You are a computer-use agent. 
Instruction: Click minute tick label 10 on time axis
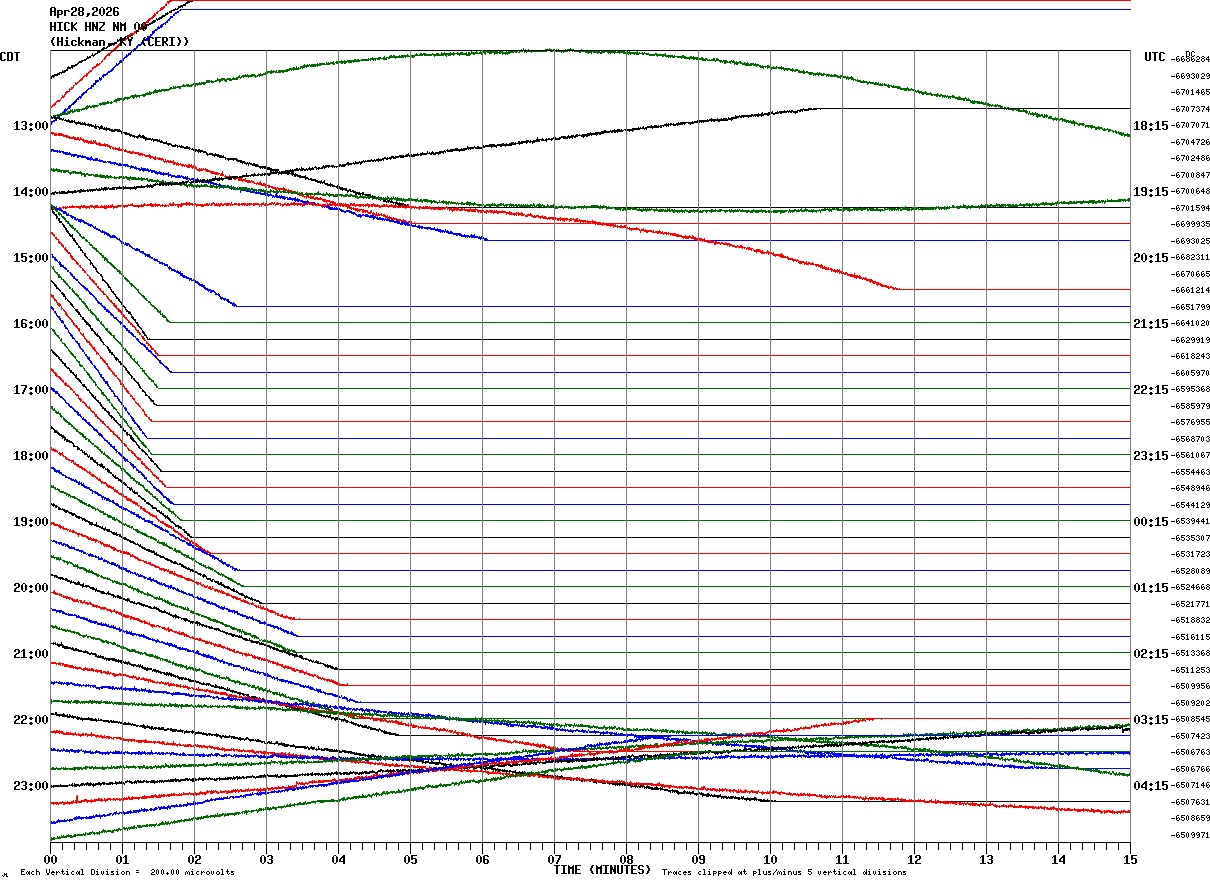770,859
